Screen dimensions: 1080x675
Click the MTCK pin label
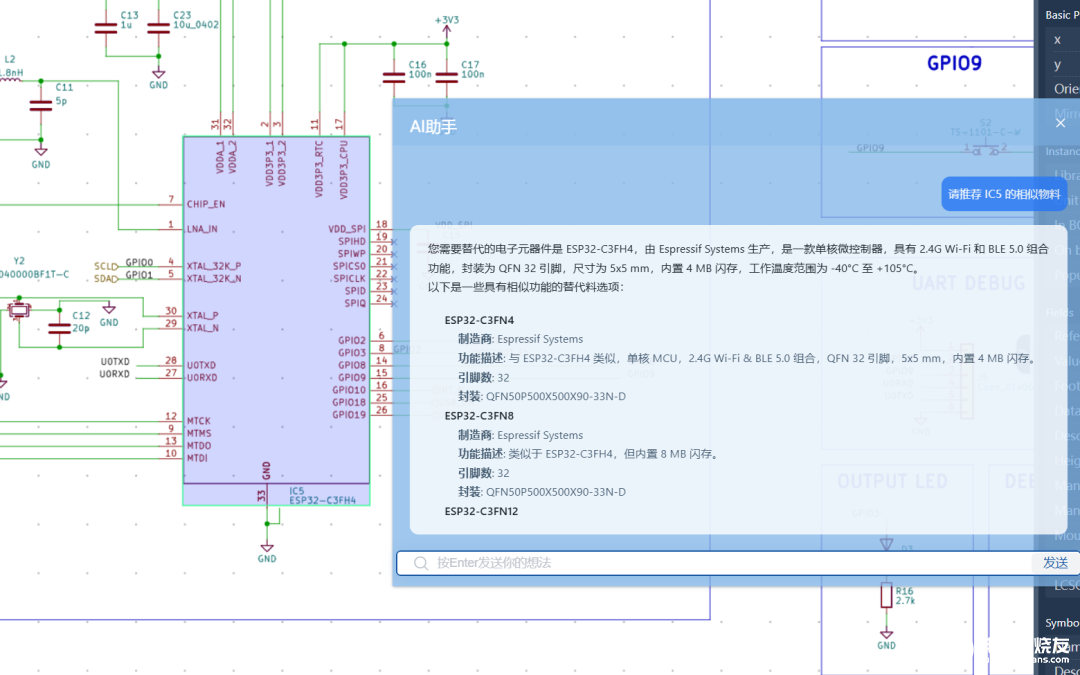coord(198,421)
